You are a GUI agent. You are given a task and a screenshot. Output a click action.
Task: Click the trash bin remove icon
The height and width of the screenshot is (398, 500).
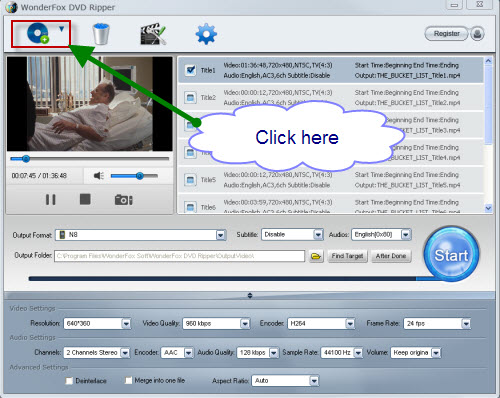(101, 34)
